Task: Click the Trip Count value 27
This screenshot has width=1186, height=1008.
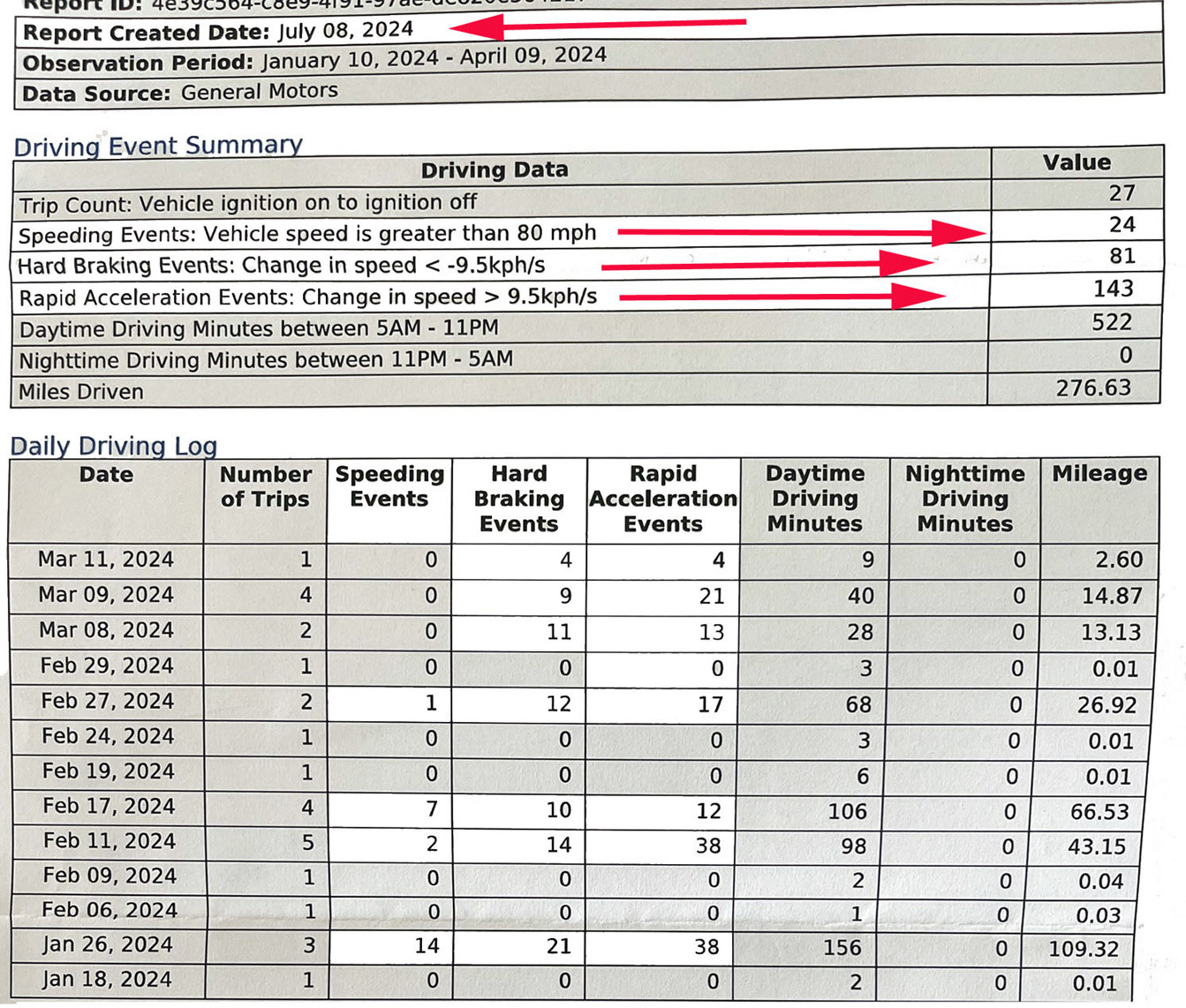Action: pyautogui.click(x=1122, y=193)
